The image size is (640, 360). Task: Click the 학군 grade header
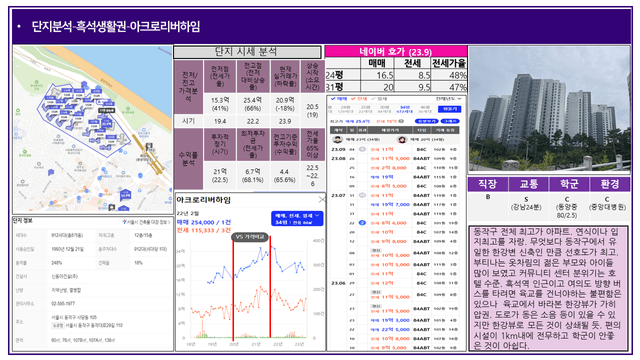tap(569, 184)
